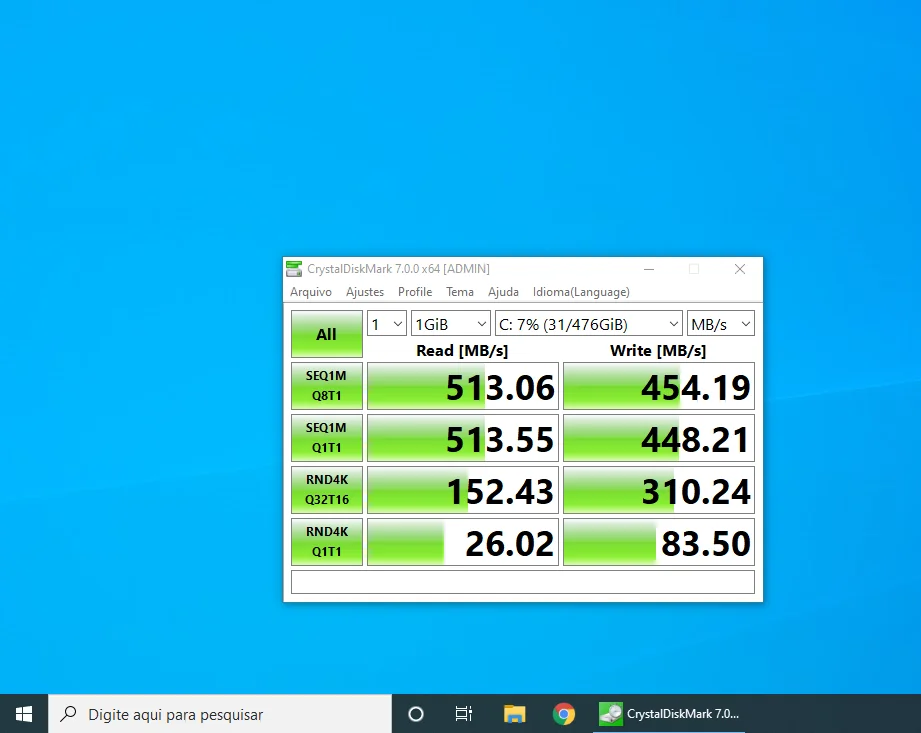Click the CrystalDiskMark title bar app icon
This screenshot has height=733, width=921.
click(x=294, y=269)
